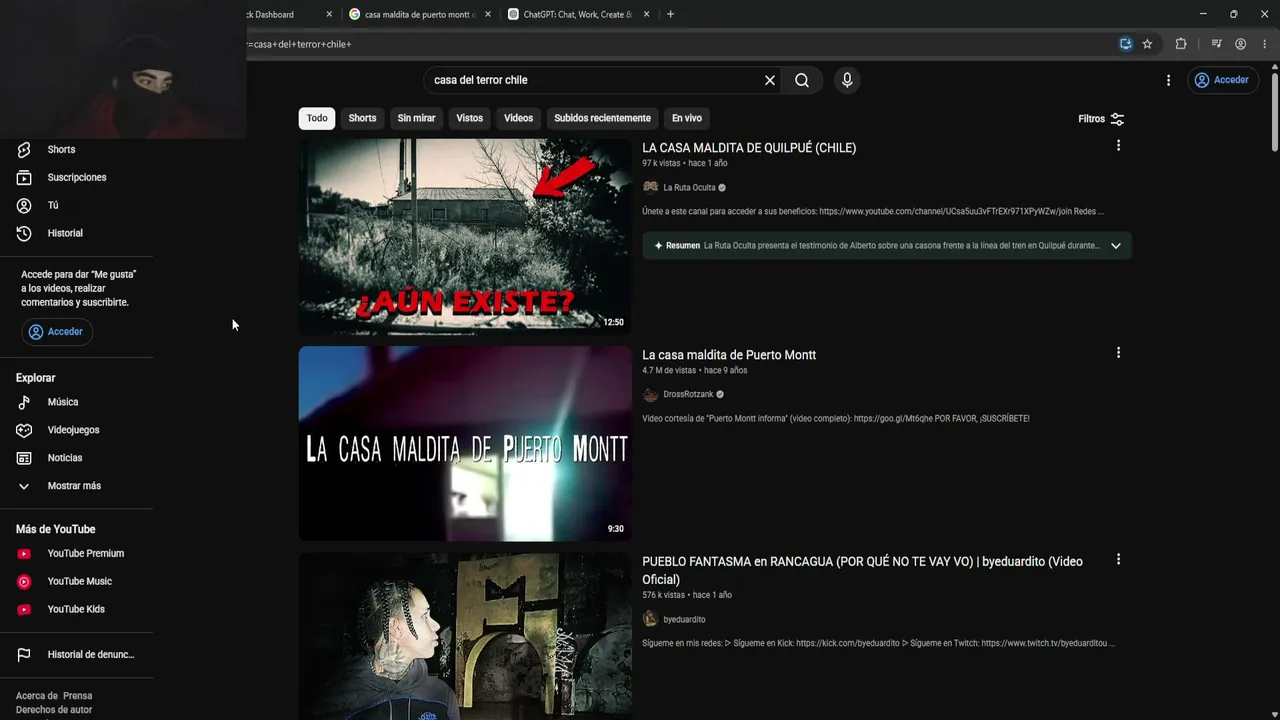Open a new browser tab
Image resolution: width=1280 pixels, height=720 pixels.
point(670,14)
